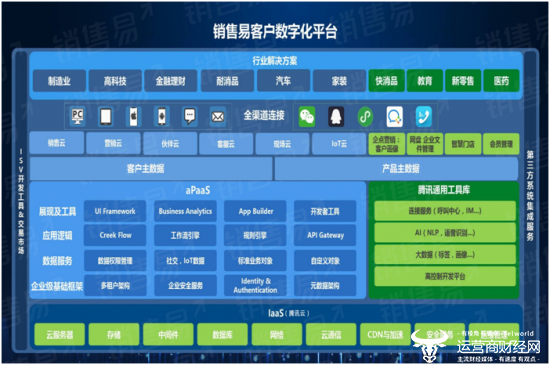The width and height of the screenshot is (550, 365).
Task: Open the Business Analytics block
Action: [185, 211]
